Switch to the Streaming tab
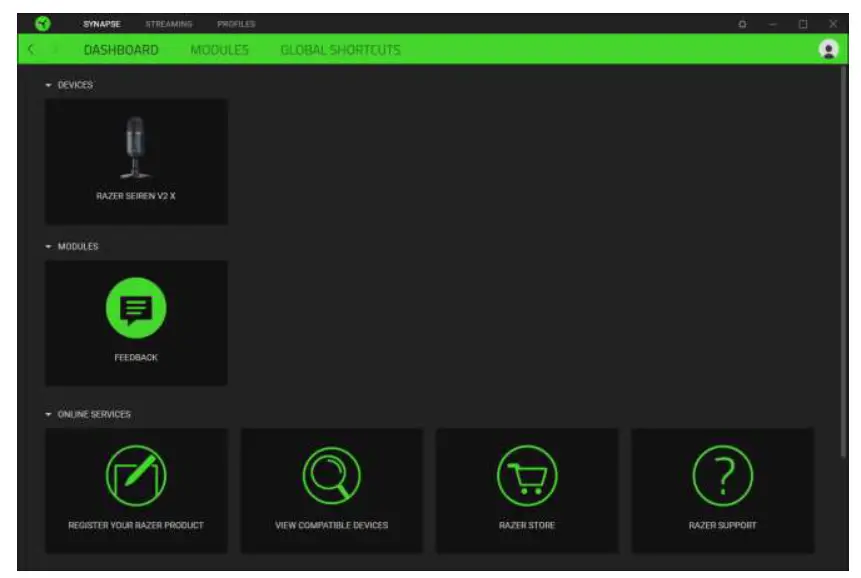This screenshot has height=578, width=861. pos(169,24)
